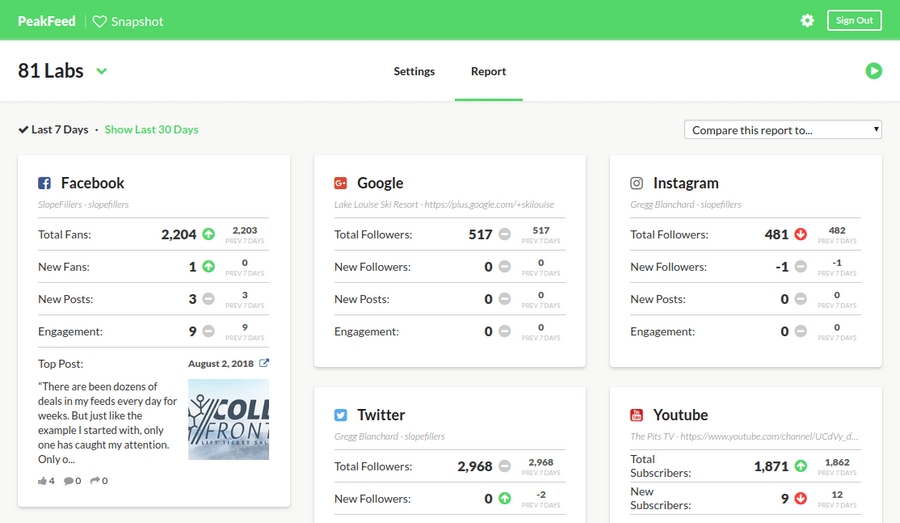
Task: Click the top post shares arrow icon
Action: 95,480
